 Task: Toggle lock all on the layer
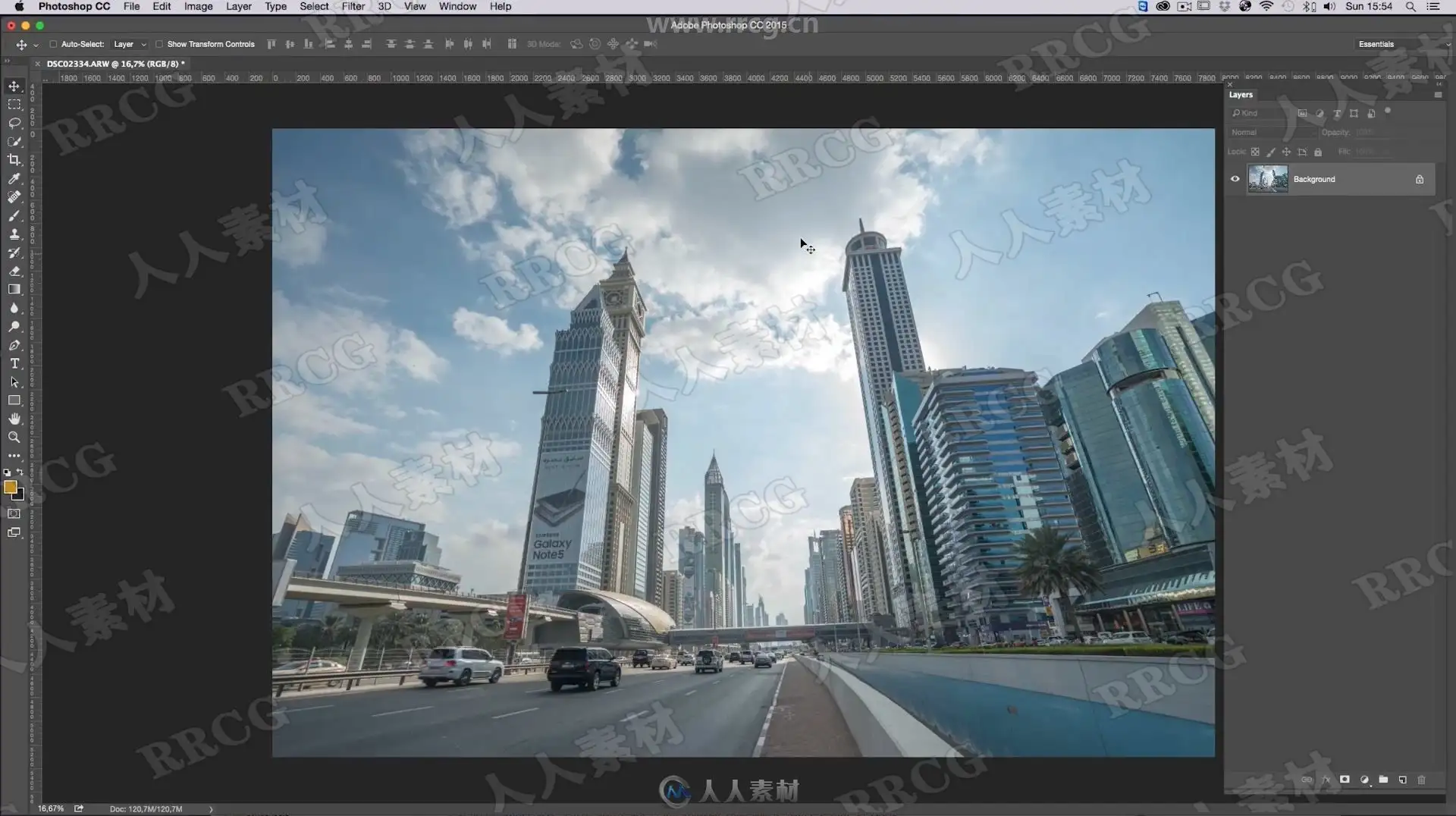(1318, 152)
